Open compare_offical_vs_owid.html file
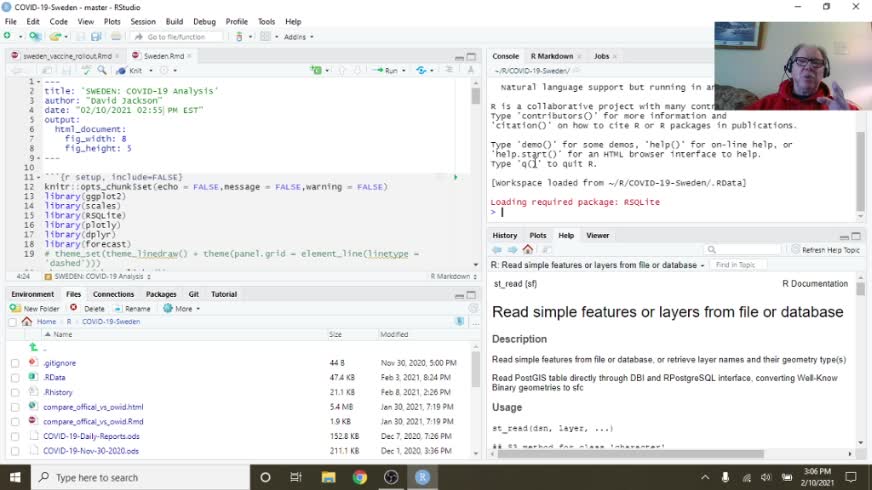This screenshot has height=490, width=872. point(93,407)
